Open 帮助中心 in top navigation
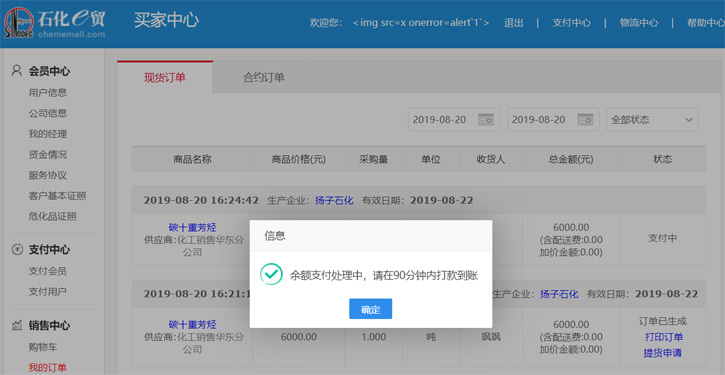The height and width of the screenshot is (375, 725). (706, 23)
